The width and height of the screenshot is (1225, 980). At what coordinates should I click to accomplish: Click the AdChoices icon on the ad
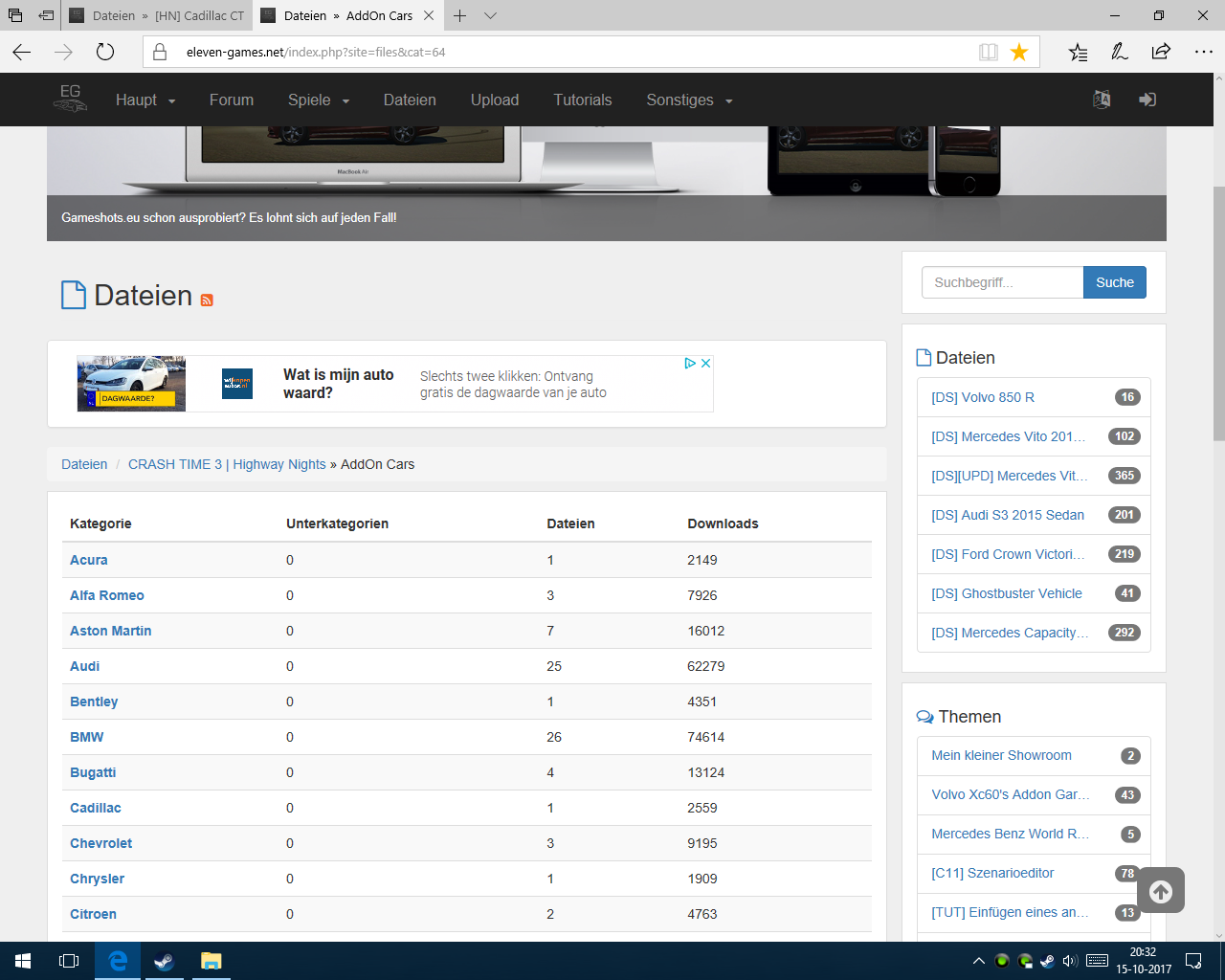point(690,364)
